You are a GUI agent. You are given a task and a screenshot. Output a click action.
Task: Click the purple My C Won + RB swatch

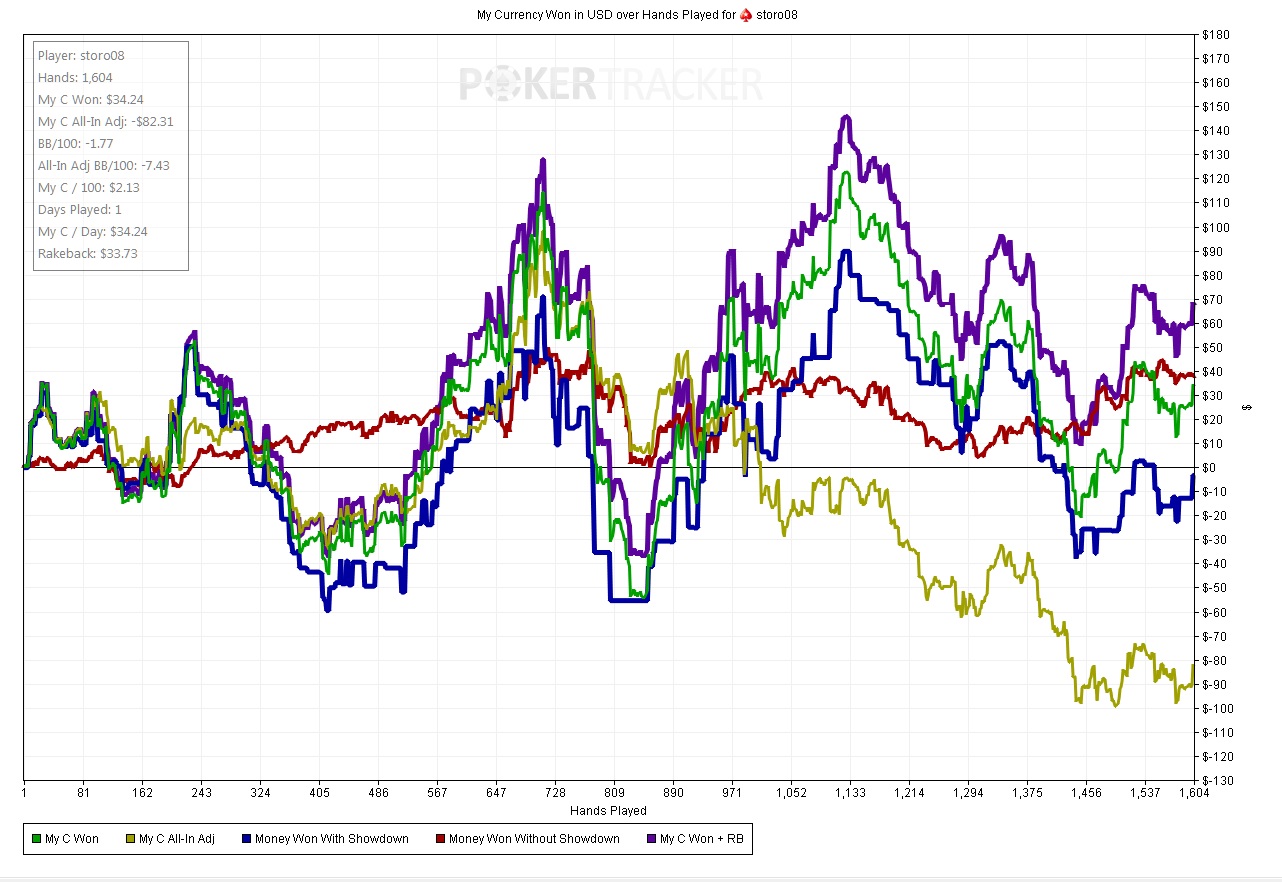(x=650, y=839)
